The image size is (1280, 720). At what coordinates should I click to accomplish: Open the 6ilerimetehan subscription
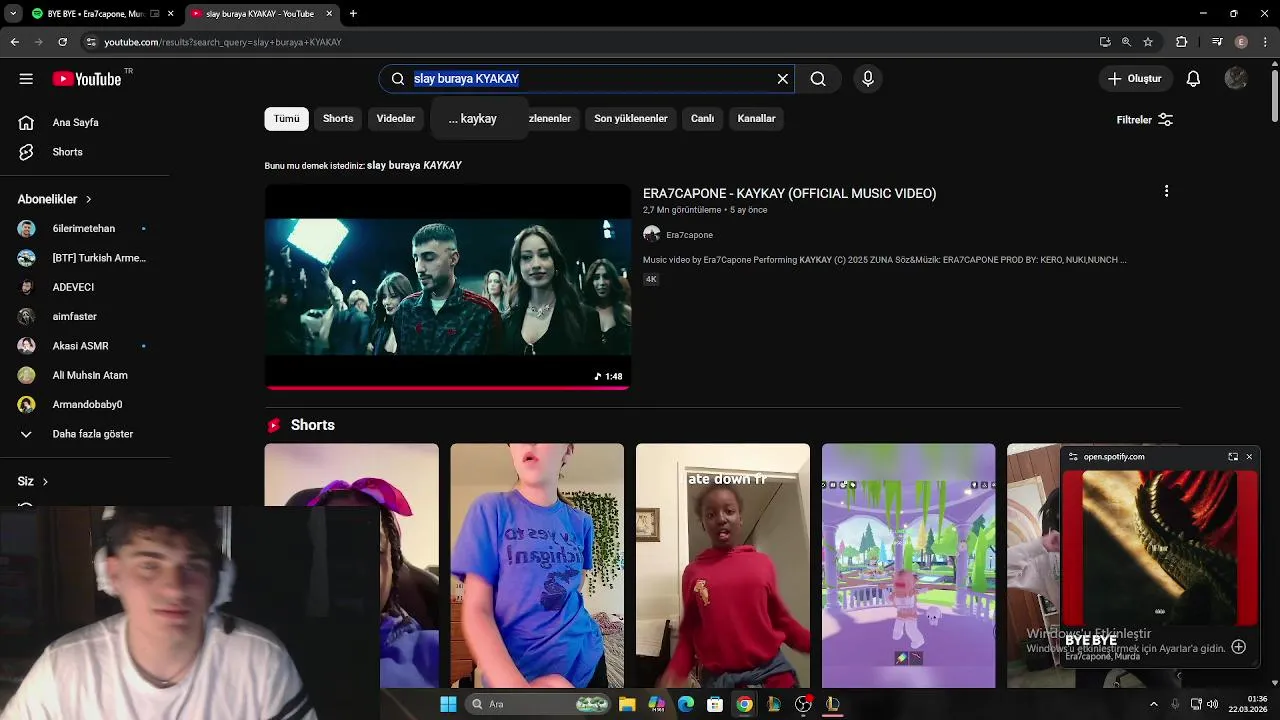tap(85, 229)
